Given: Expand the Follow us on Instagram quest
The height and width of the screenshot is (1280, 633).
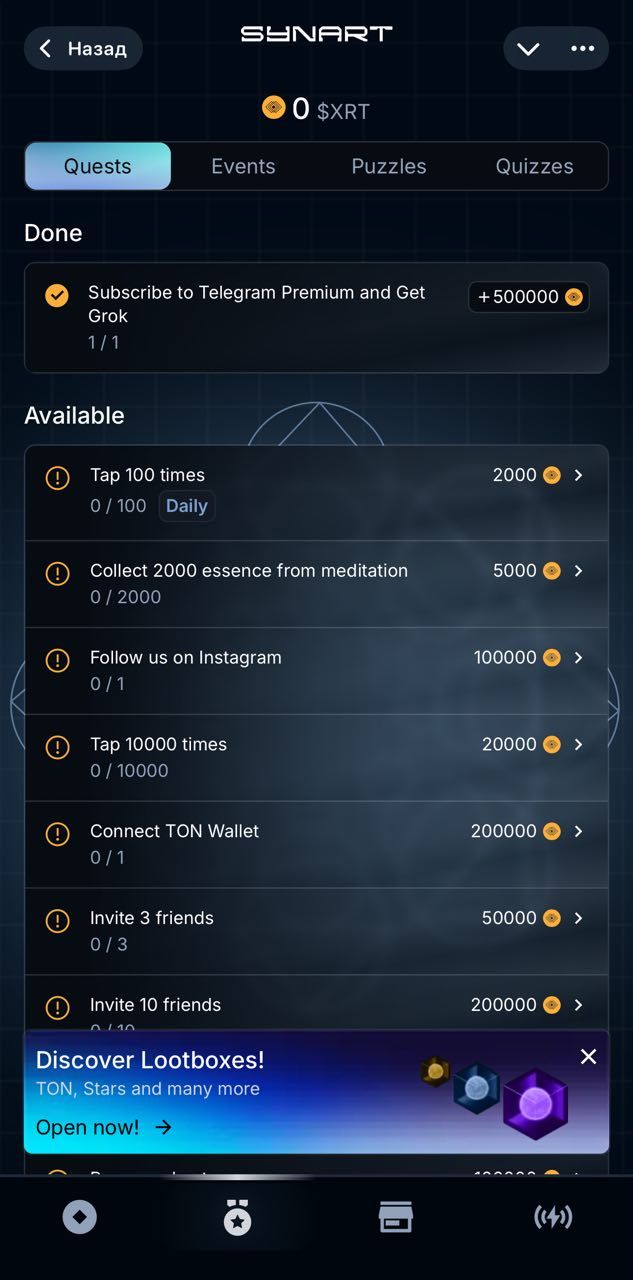Looking at the screenshot, I should (x=578, y=659).
